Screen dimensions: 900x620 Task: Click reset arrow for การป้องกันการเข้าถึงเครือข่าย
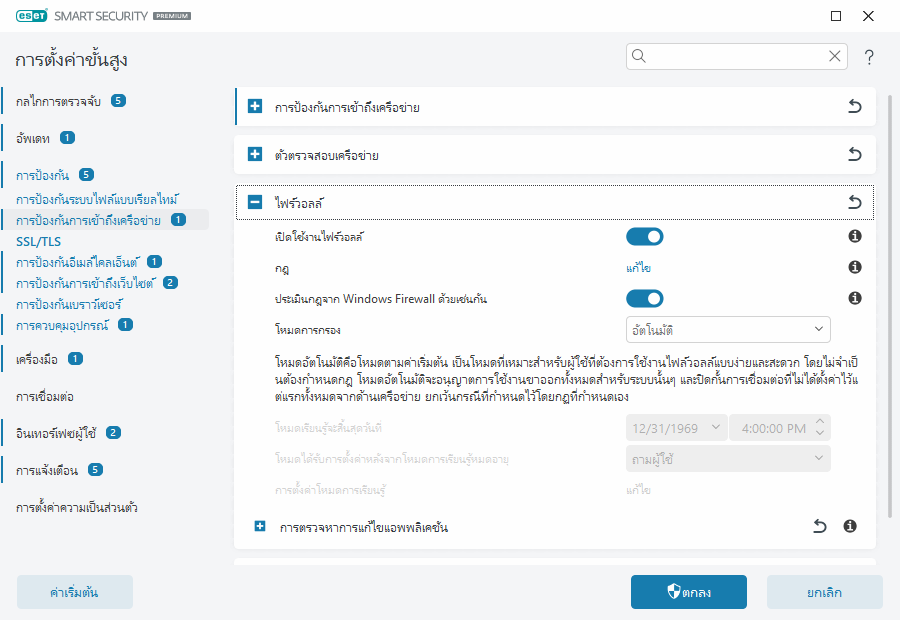coord(855,106)
